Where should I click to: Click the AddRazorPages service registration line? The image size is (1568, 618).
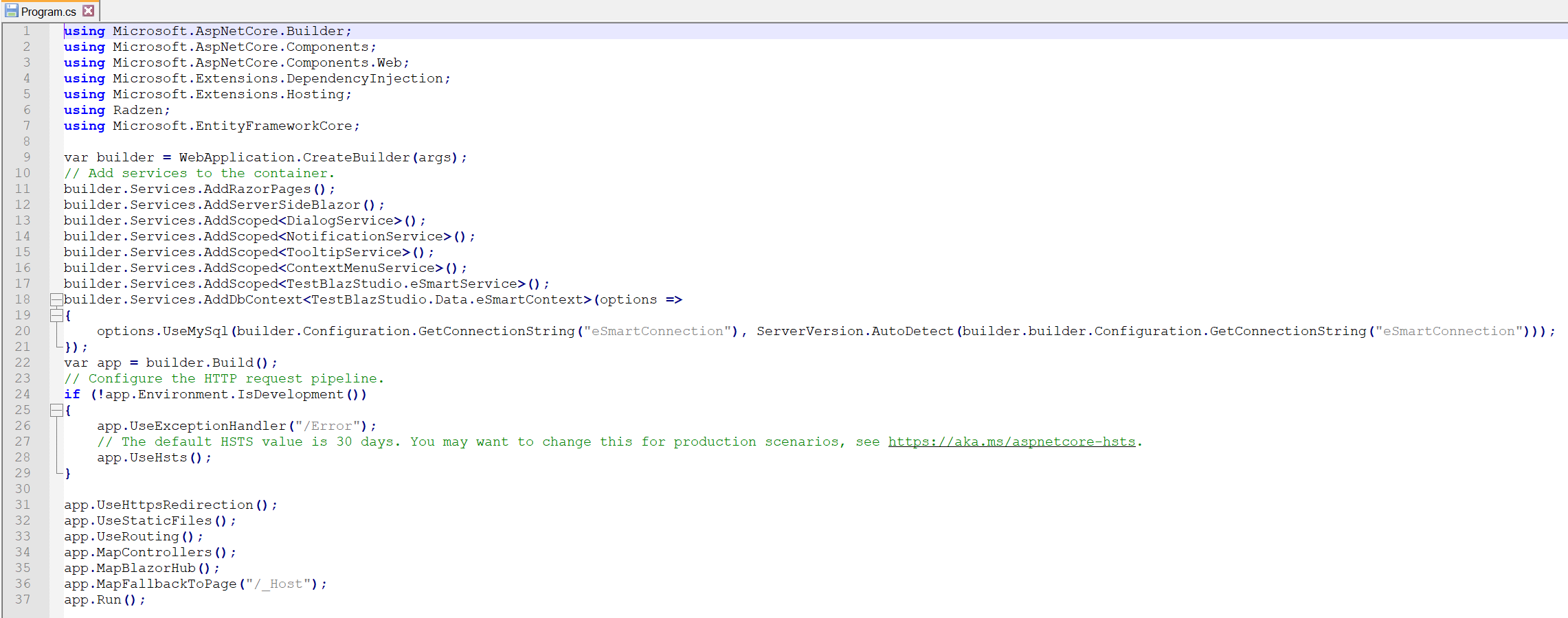tap(199, 189)
